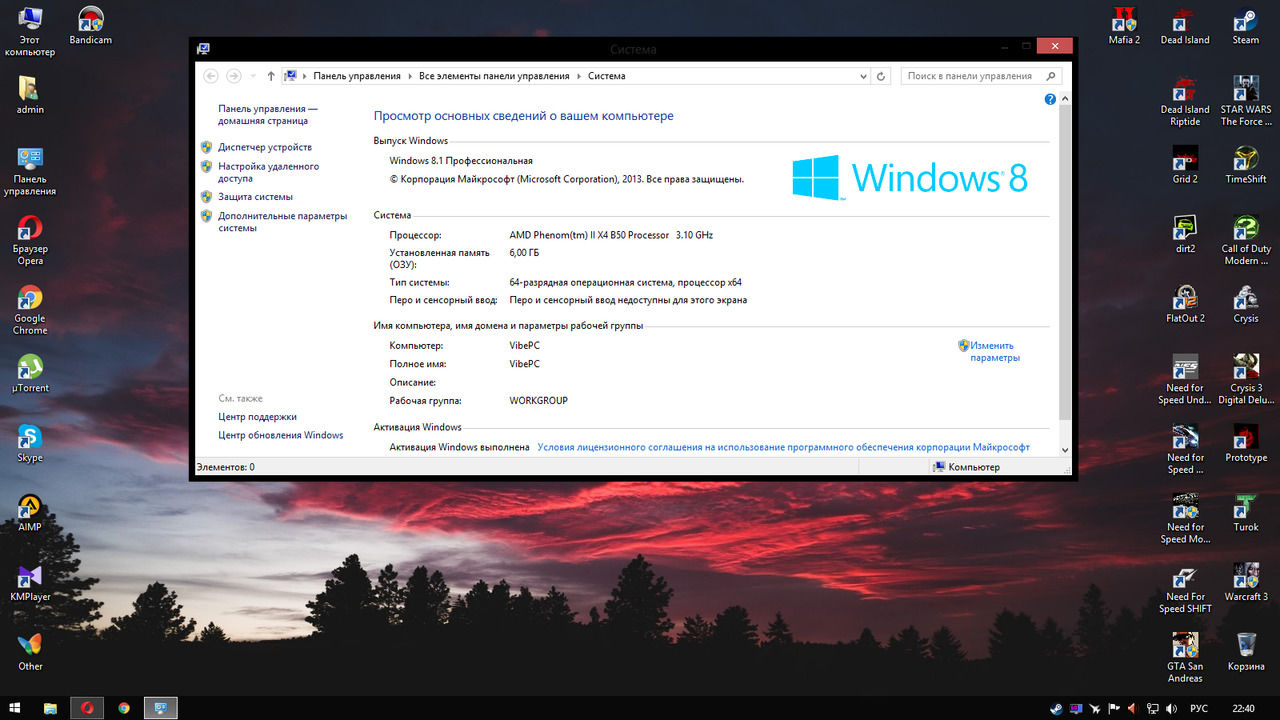Select the Skype desktop icon
This screenshot has width=1280, height=720.
click(x=30, y=444)
